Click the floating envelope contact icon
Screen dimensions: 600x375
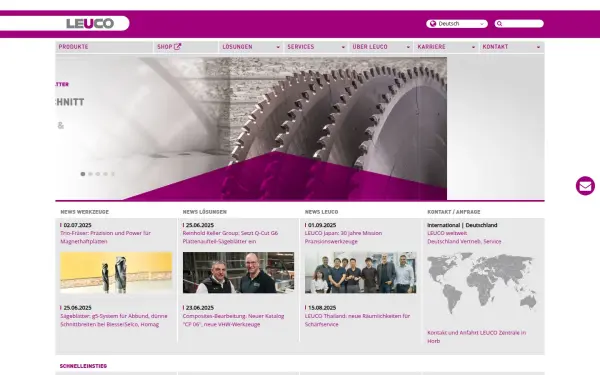(585, 186)
